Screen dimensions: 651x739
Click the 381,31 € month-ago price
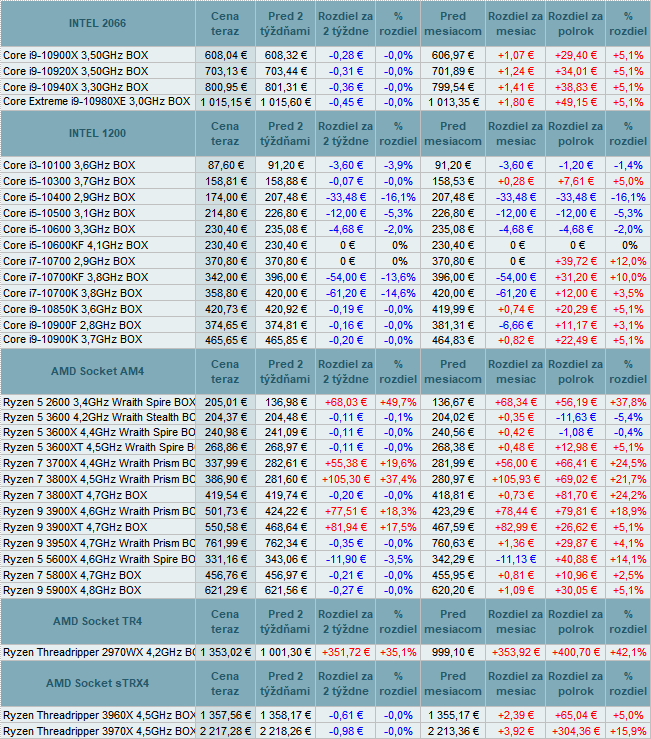[x=453, y=326]
